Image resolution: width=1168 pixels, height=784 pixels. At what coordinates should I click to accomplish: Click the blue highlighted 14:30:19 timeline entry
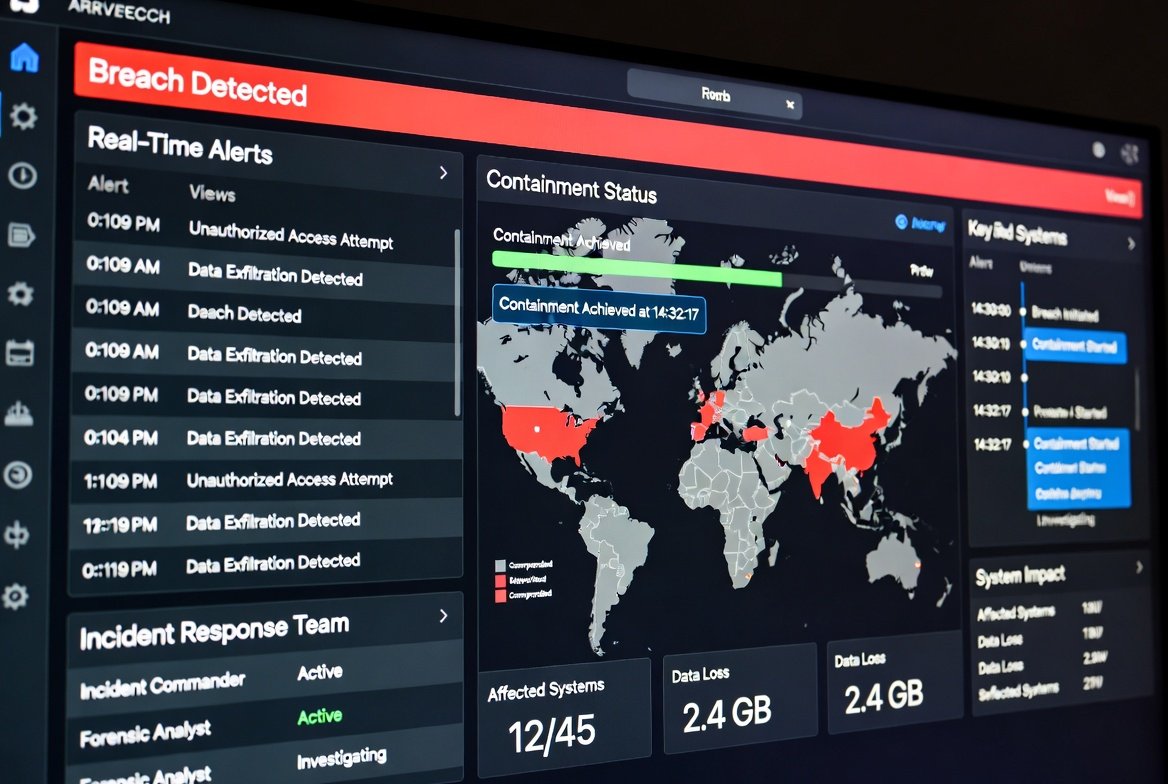pyautogui.click(x=1075, y=346)
